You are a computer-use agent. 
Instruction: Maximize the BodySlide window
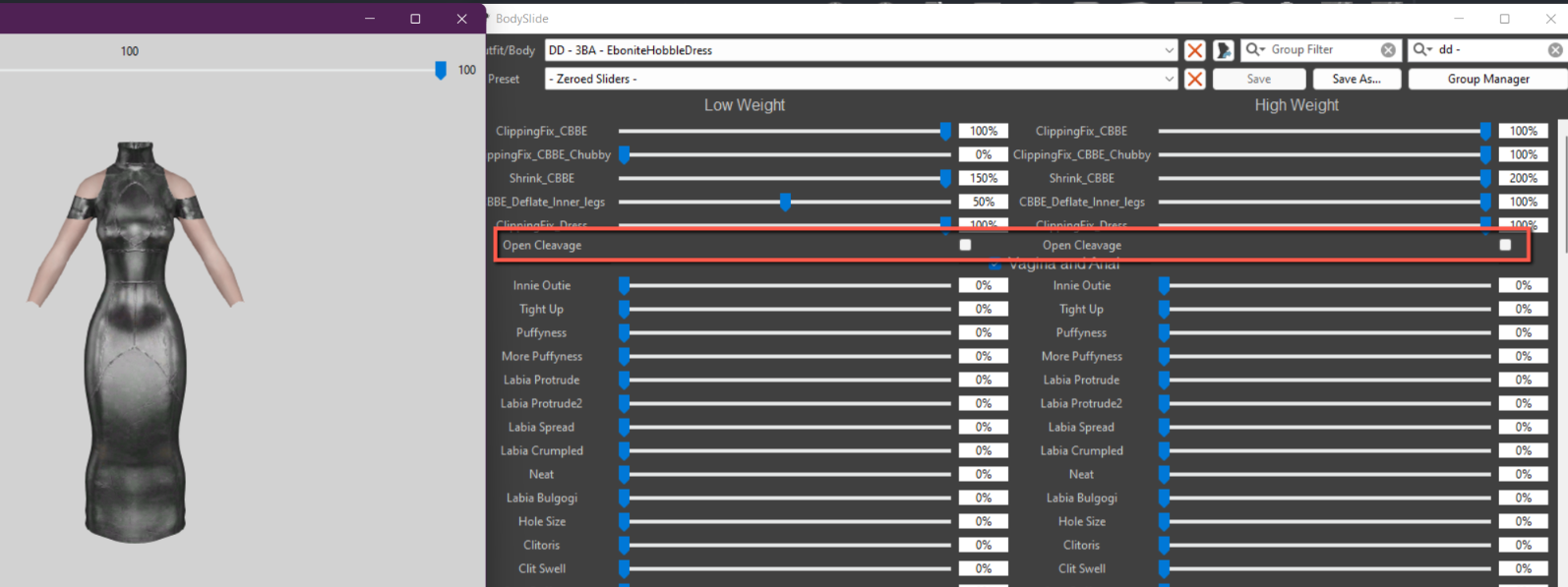[x=1504, y=19]
